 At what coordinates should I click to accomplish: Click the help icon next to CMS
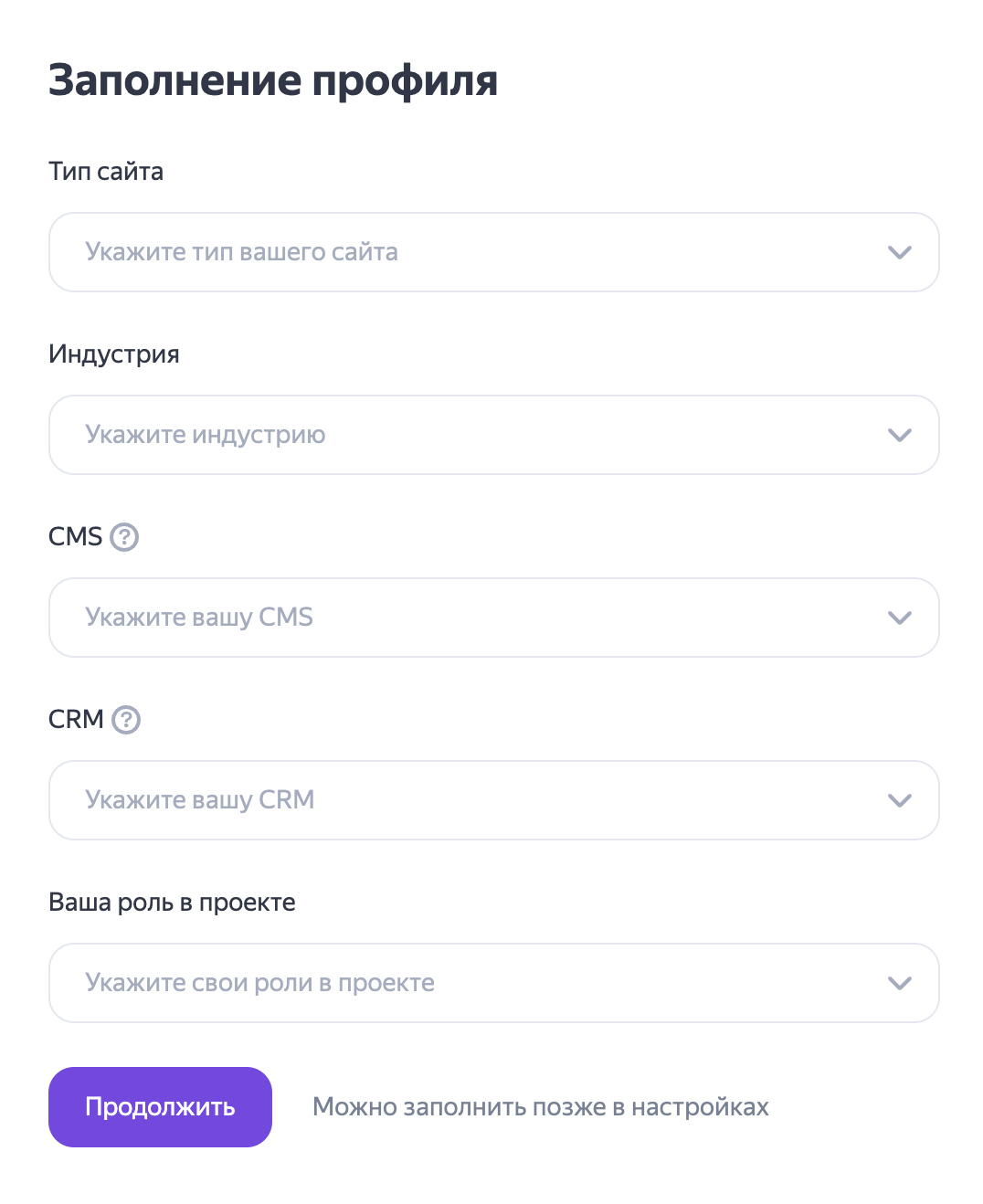pyautogui.click(x=124, y=537)
